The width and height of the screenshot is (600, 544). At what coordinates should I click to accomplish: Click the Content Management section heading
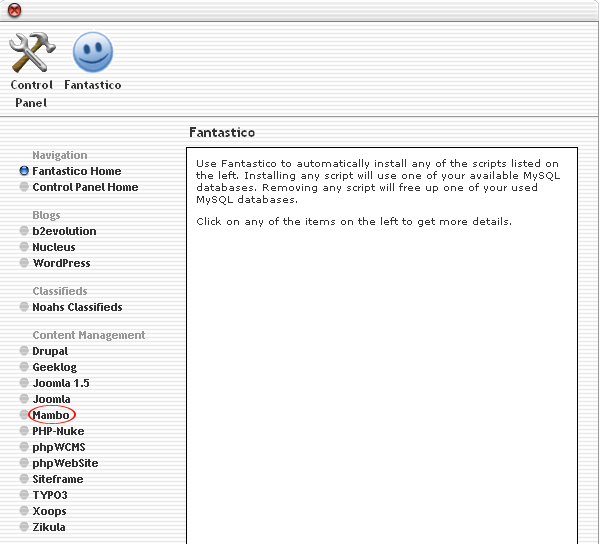(89, 336)
